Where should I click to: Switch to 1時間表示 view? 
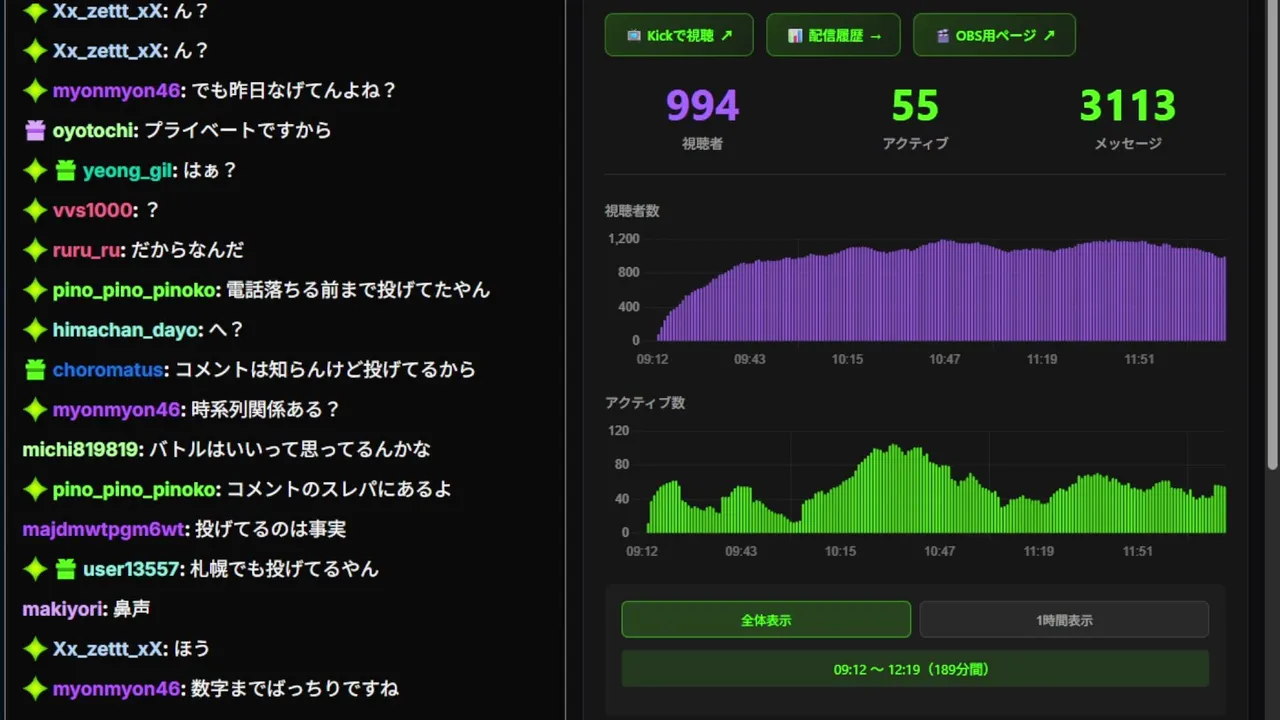pos(1064,620)
